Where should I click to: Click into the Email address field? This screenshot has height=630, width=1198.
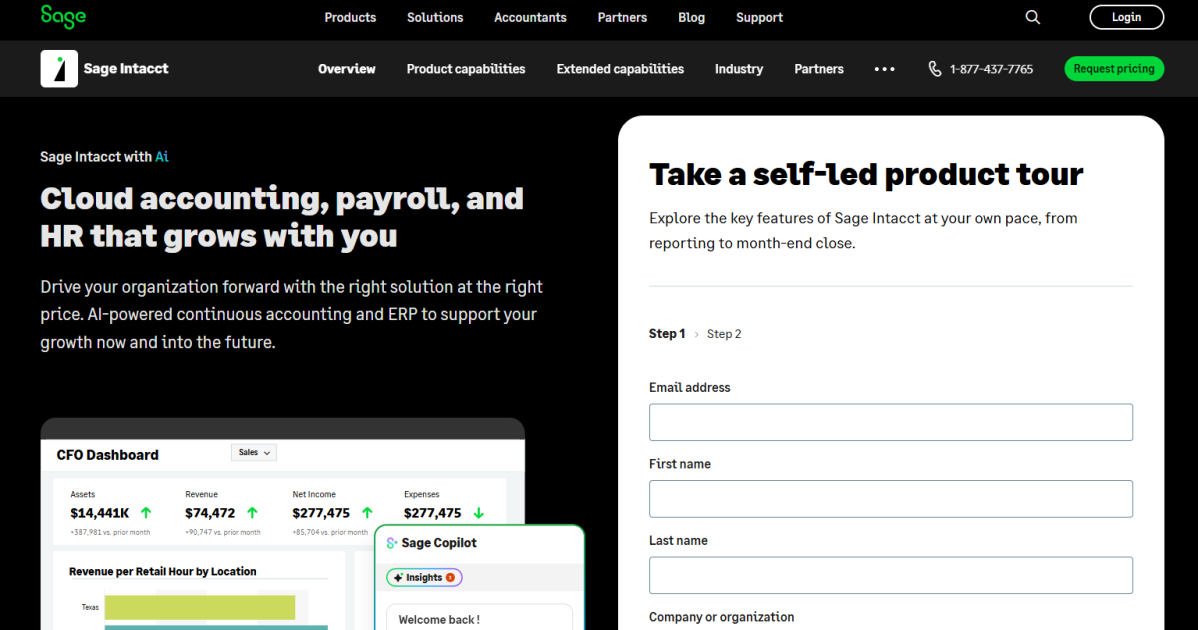(x=891, y=422)
